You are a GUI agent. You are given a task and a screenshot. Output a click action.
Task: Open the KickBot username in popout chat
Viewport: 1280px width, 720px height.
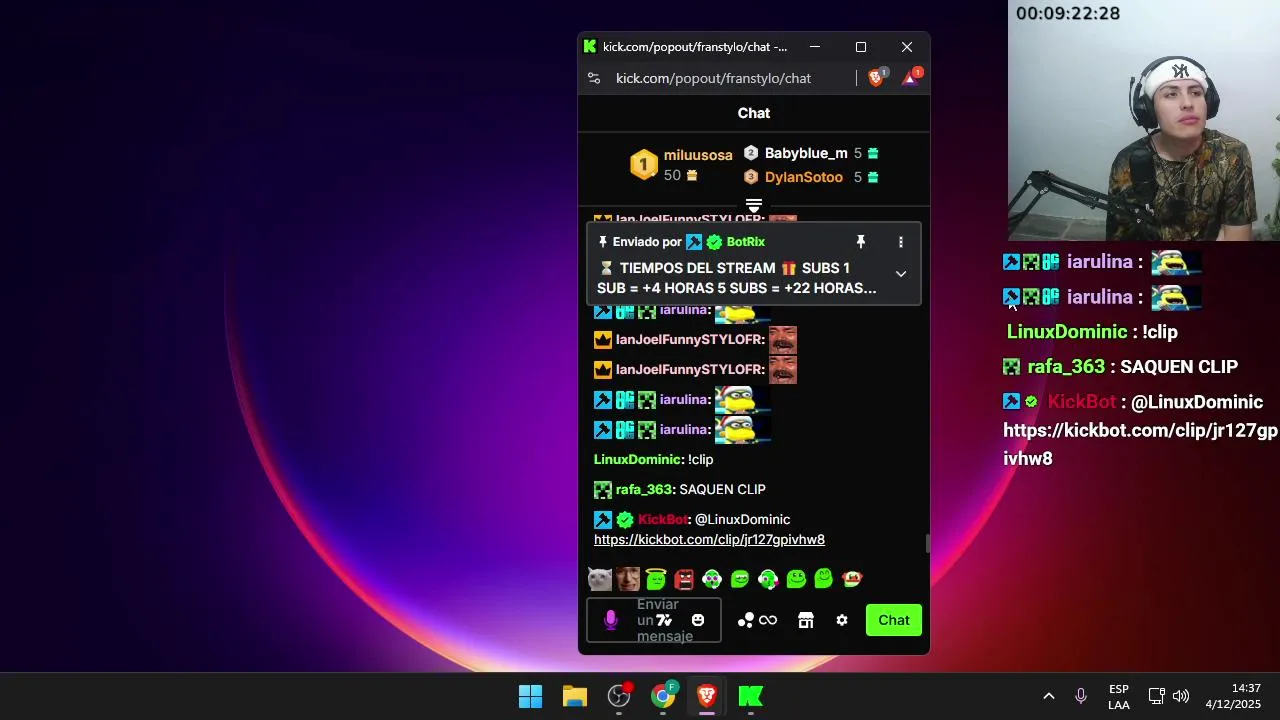click(663, 519)
